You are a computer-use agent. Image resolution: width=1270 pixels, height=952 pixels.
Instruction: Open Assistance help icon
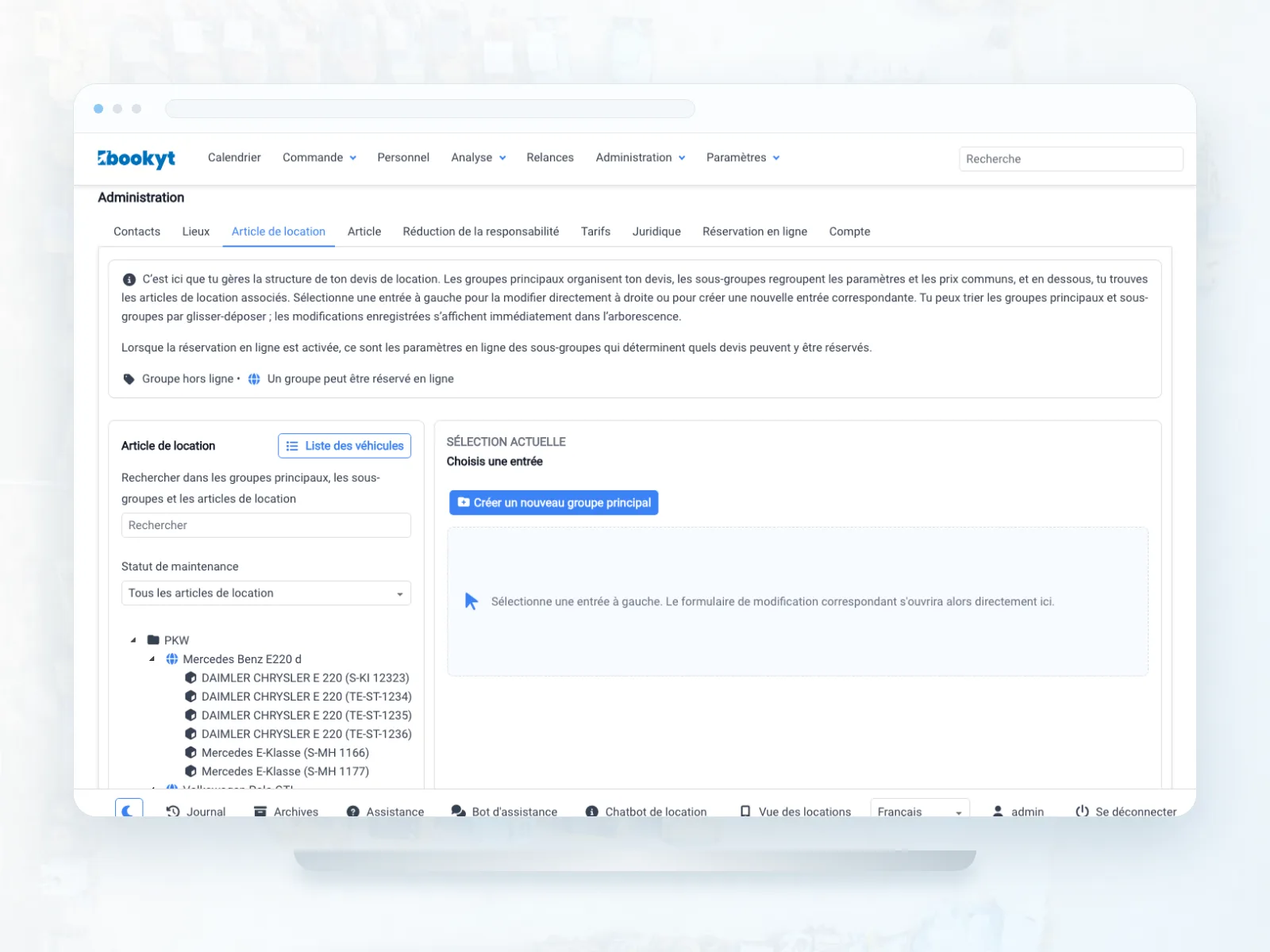353,811
